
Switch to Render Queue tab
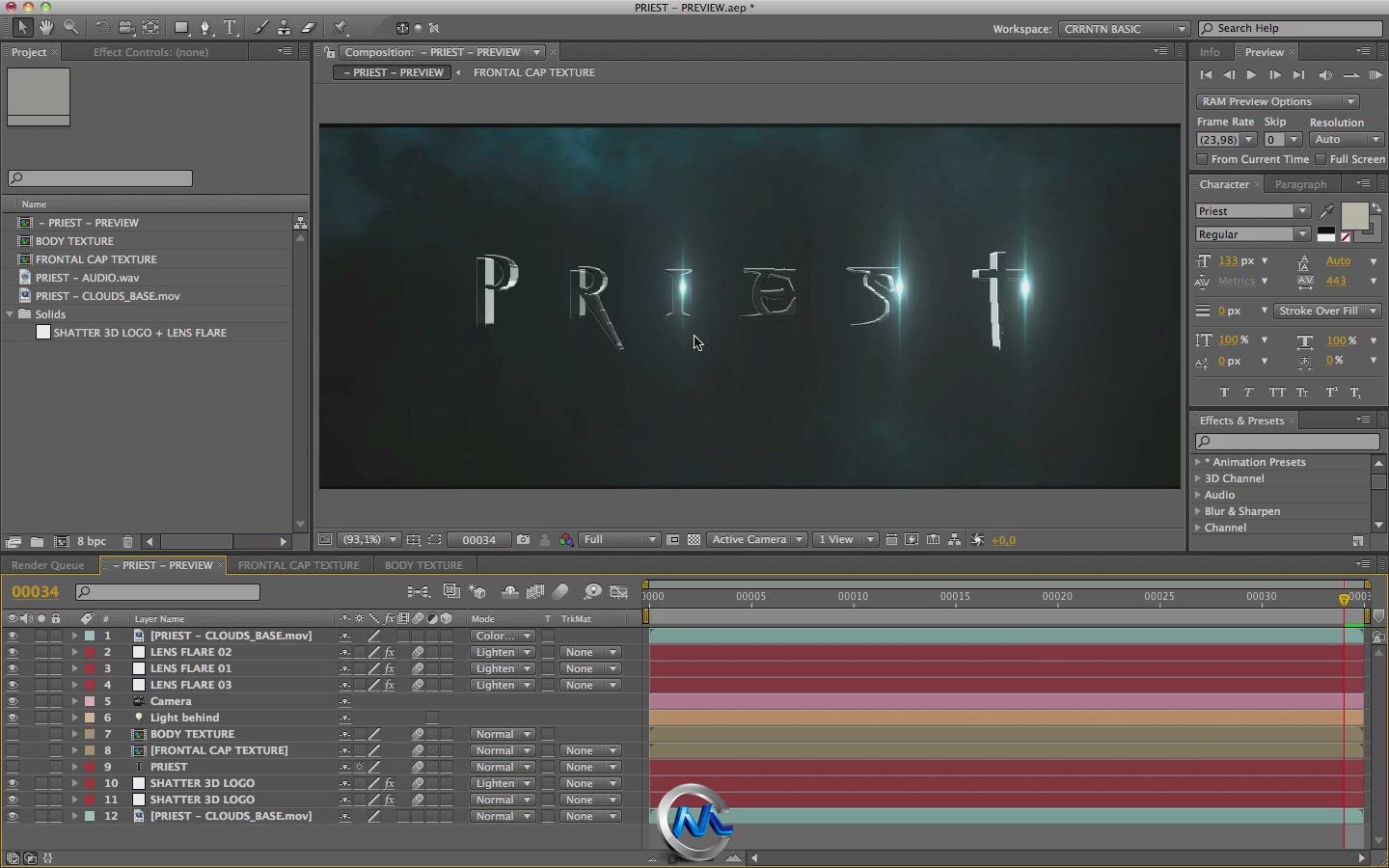pyautogui.click(x=48, y=565)
